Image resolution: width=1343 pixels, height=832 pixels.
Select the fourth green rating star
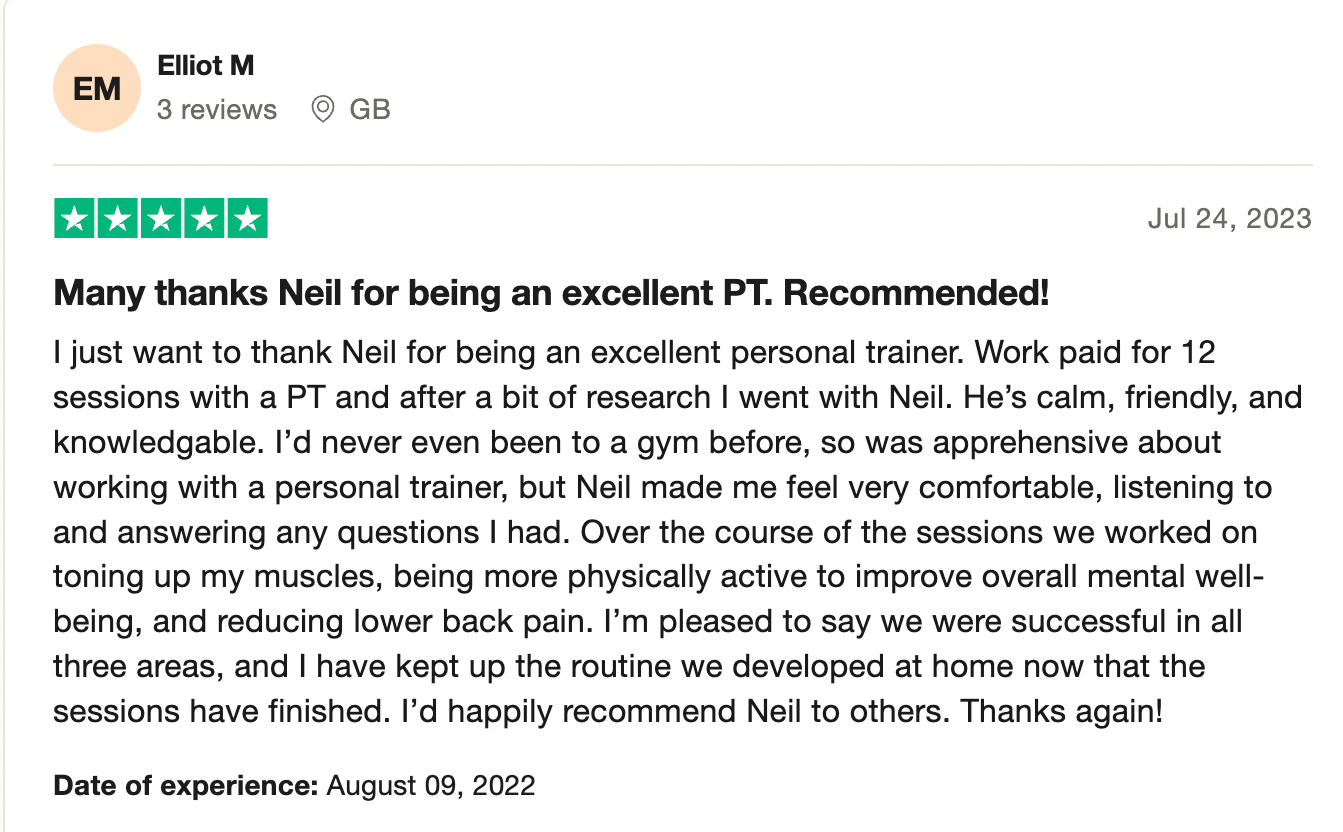coord(204,219)
